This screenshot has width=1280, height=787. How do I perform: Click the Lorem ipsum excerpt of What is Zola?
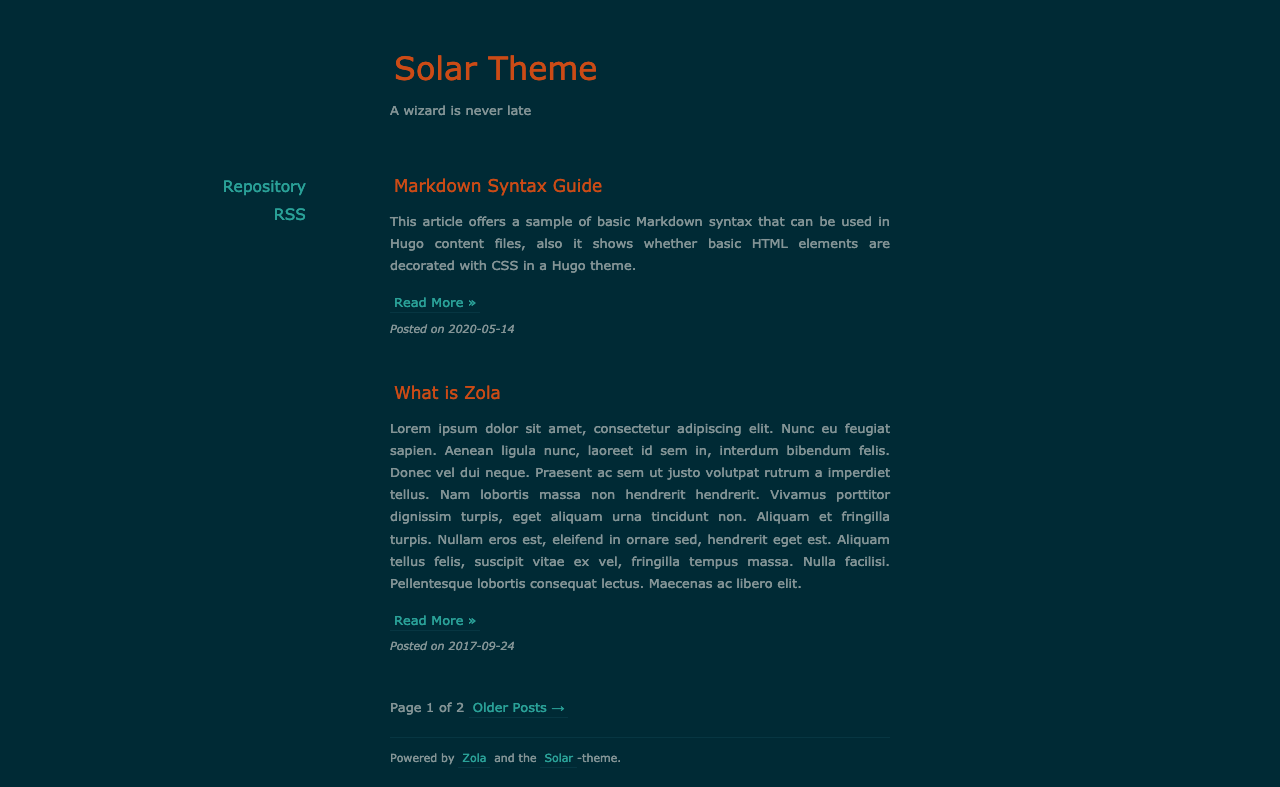click(x=639, y=505)
